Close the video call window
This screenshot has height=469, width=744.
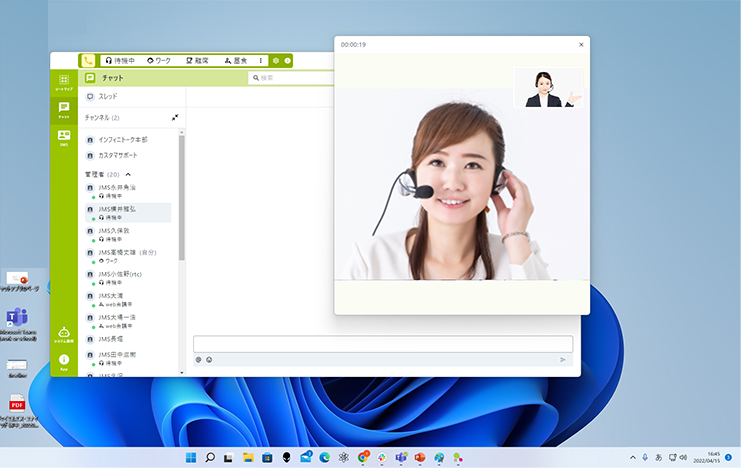tap(582, 45)
